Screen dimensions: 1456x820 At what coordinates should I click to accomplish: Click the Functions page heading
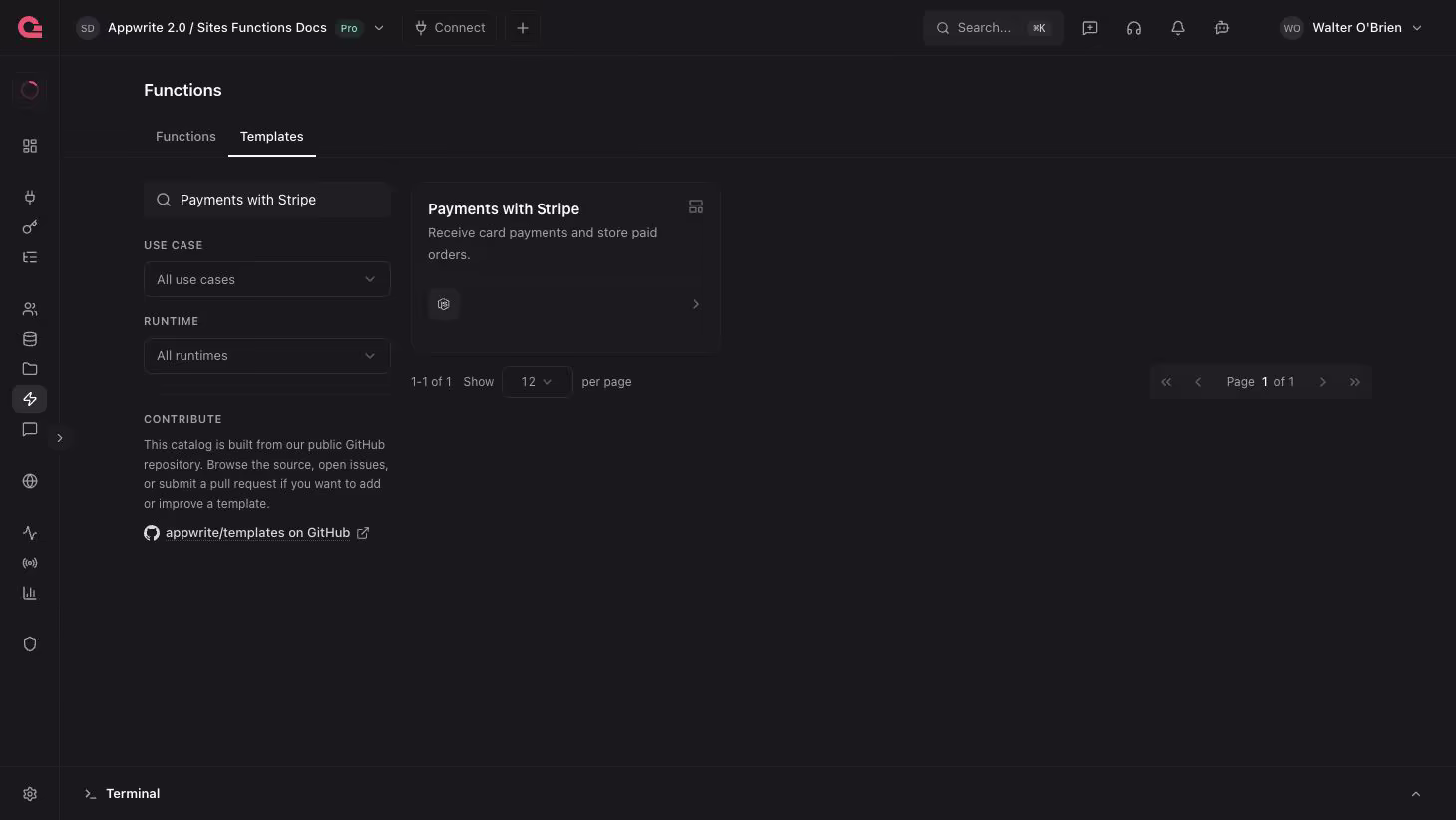(x=182, y=90)
